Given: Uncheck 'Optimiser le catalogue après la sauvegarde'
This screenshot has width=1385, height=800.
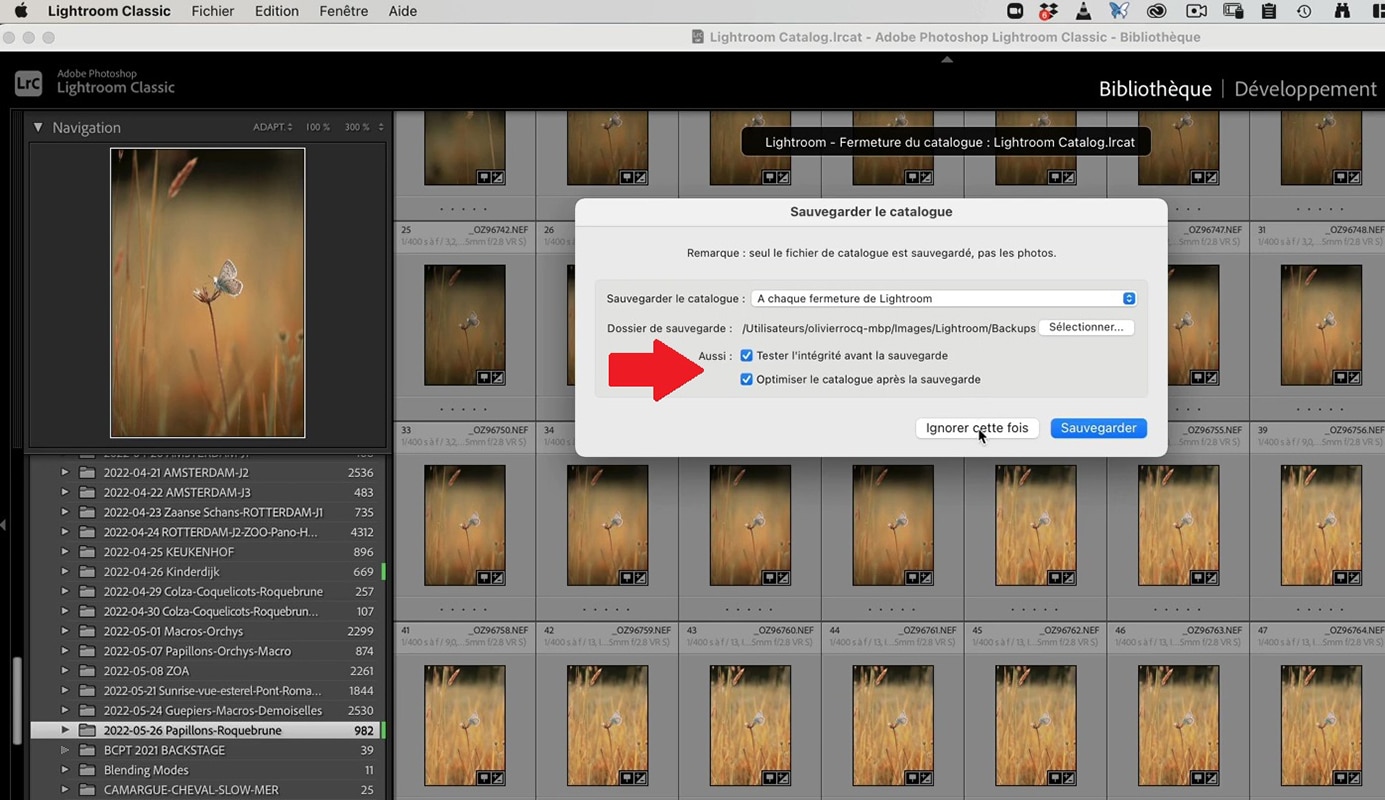Looking at the screenshot, I should point(746,380).
